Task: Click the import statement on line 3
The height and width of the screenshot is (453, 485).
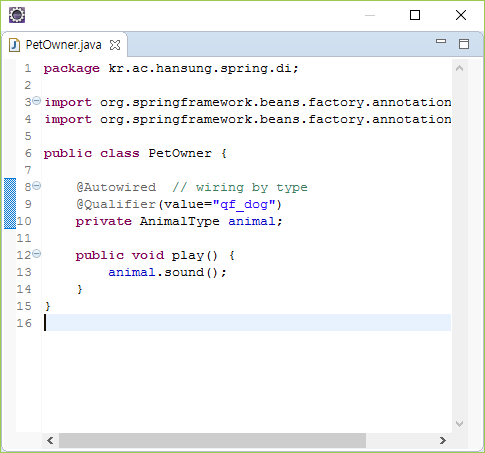Action: pos(248,102)
